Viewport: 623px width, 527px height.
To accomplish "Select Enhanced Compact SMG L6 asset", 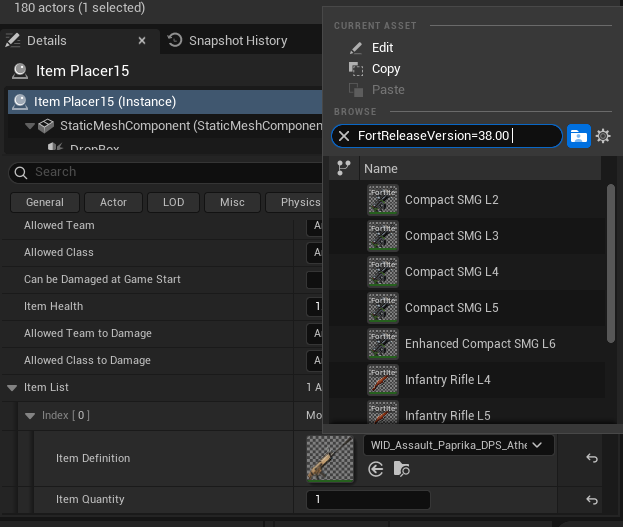I will click(467, 344).
